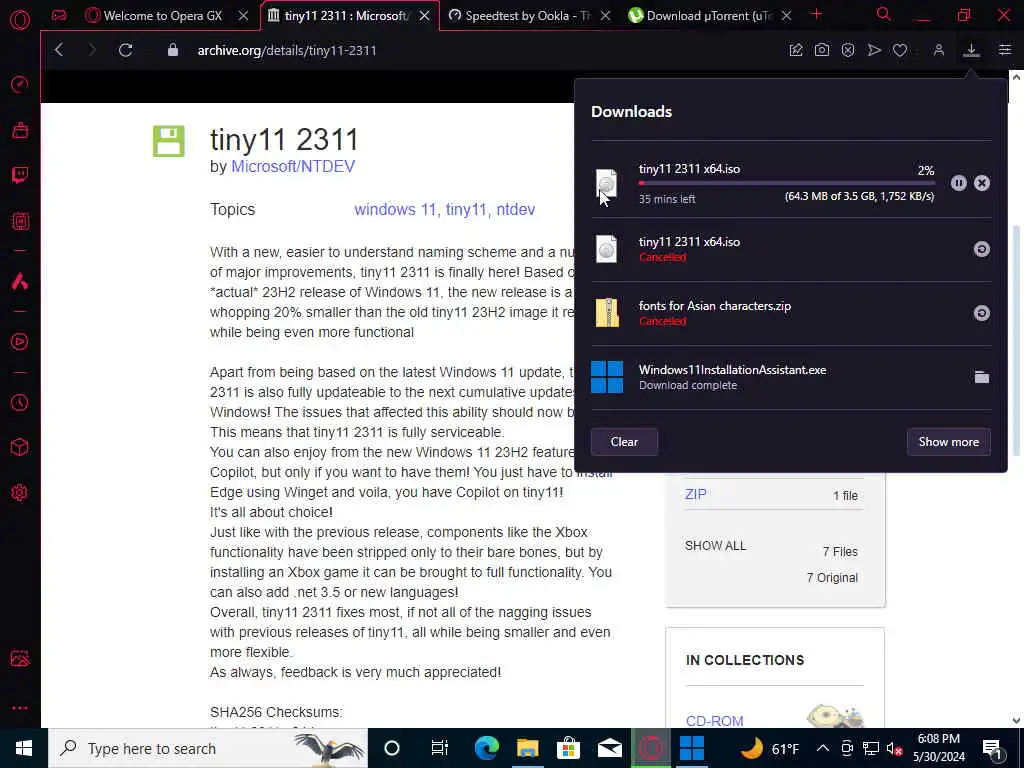This screenshot has width=1024, height=768.
Task: Open search tabs magnifier icon
Action: tap(883, 14)
